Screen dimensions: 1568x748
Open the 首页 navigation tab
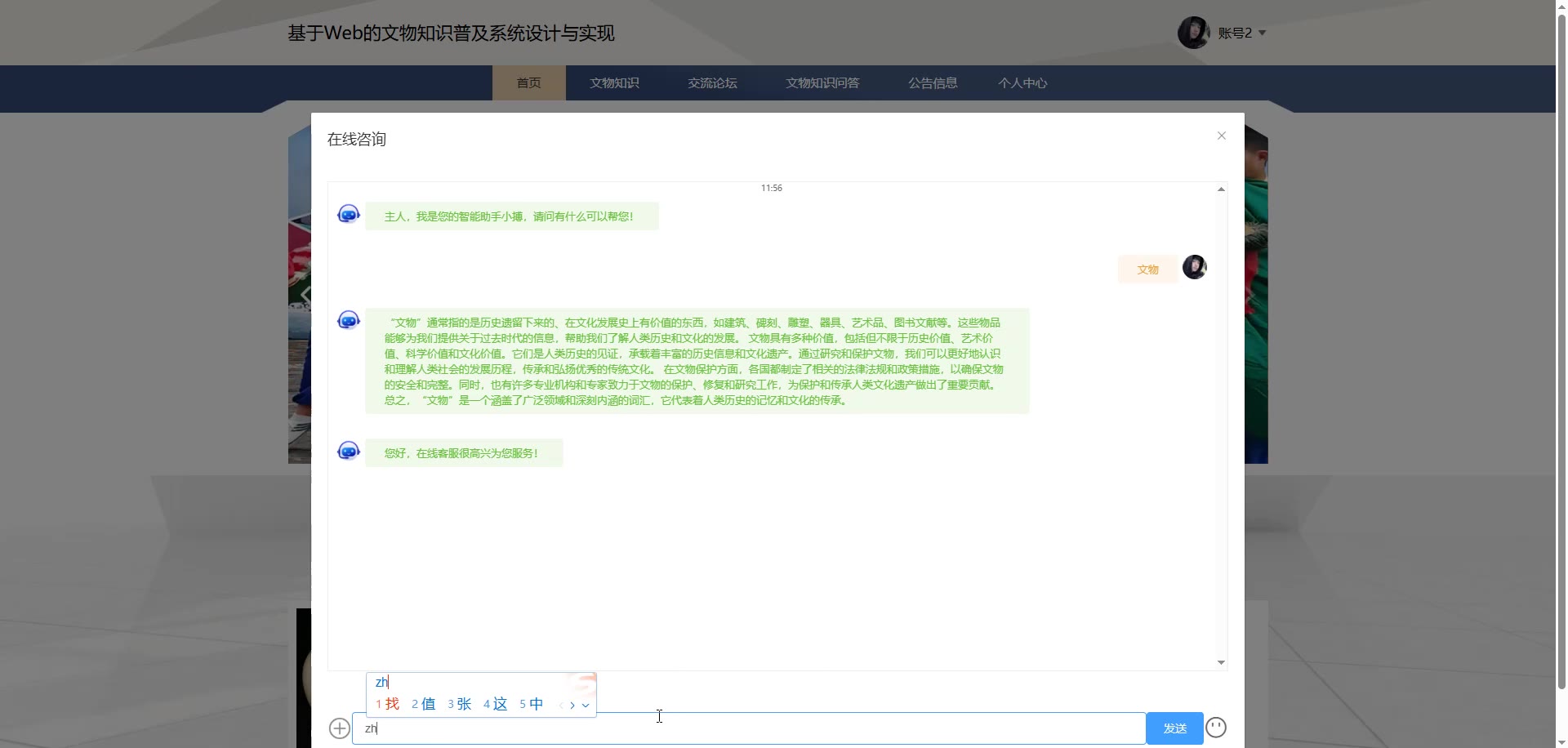[528, 82]
